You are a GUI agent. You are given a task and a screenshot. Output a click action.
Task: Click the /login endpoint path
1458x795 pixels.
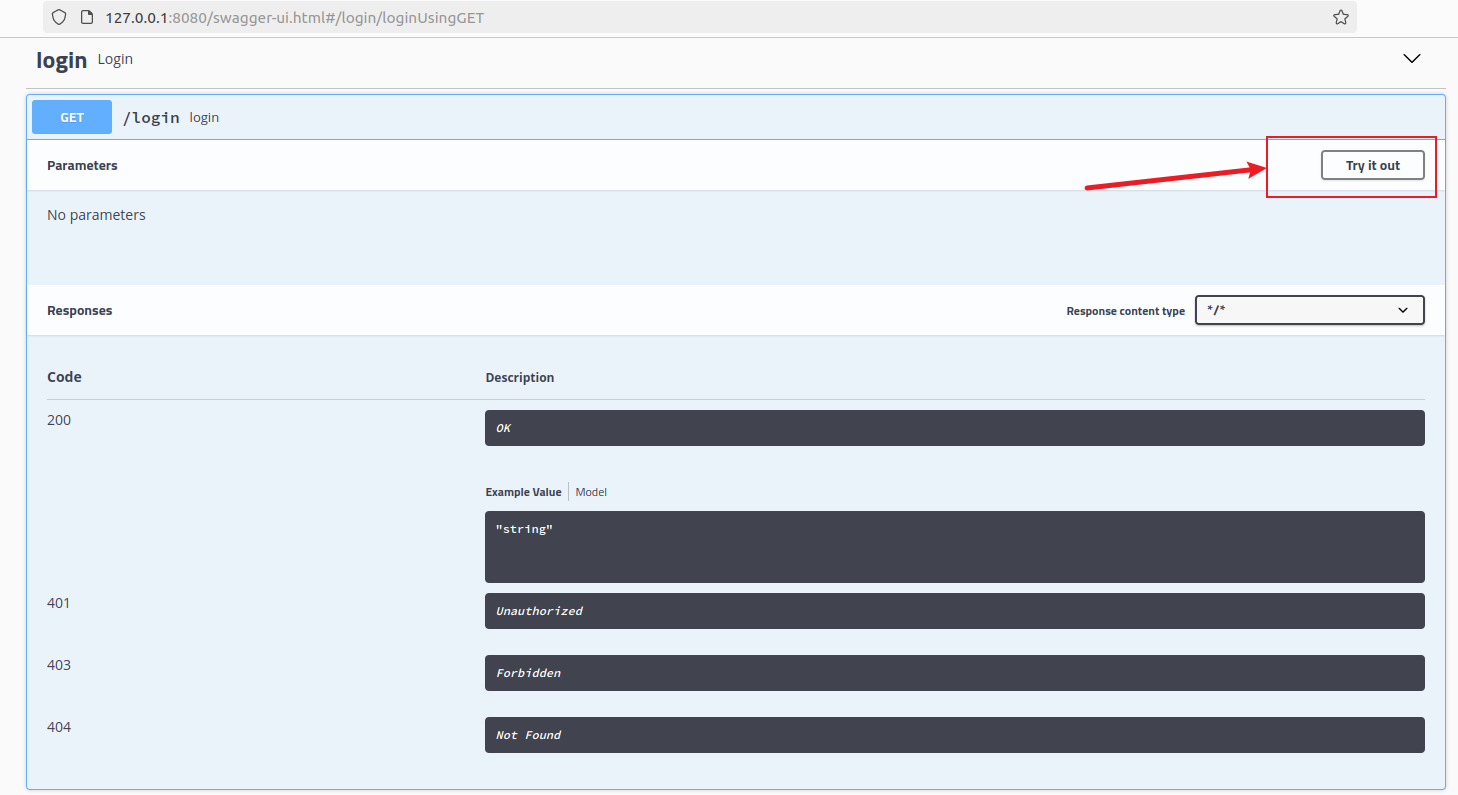(151, 117)
